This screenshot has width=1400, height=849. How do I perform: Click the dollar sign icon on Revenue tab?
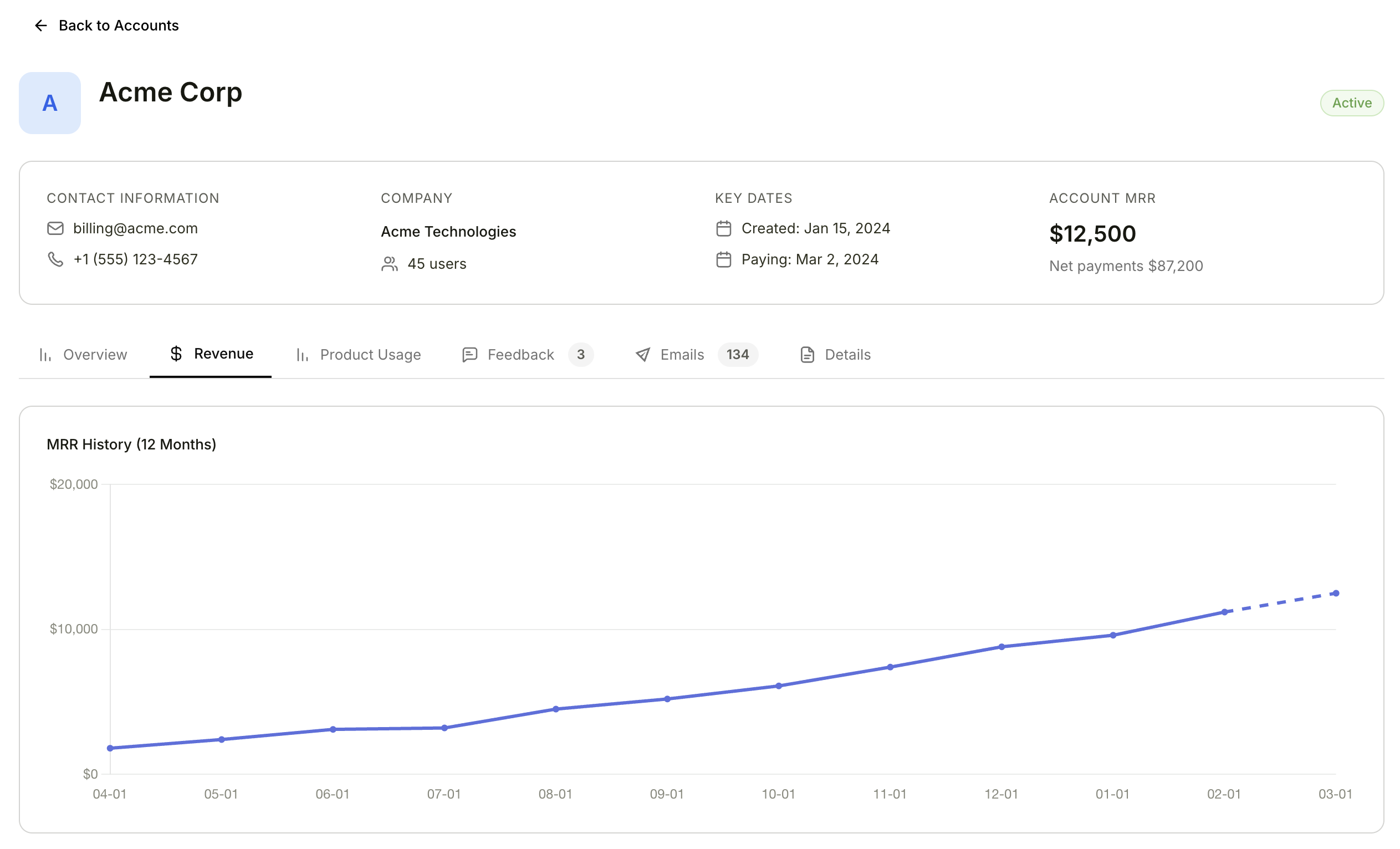(x=176, y=354)
